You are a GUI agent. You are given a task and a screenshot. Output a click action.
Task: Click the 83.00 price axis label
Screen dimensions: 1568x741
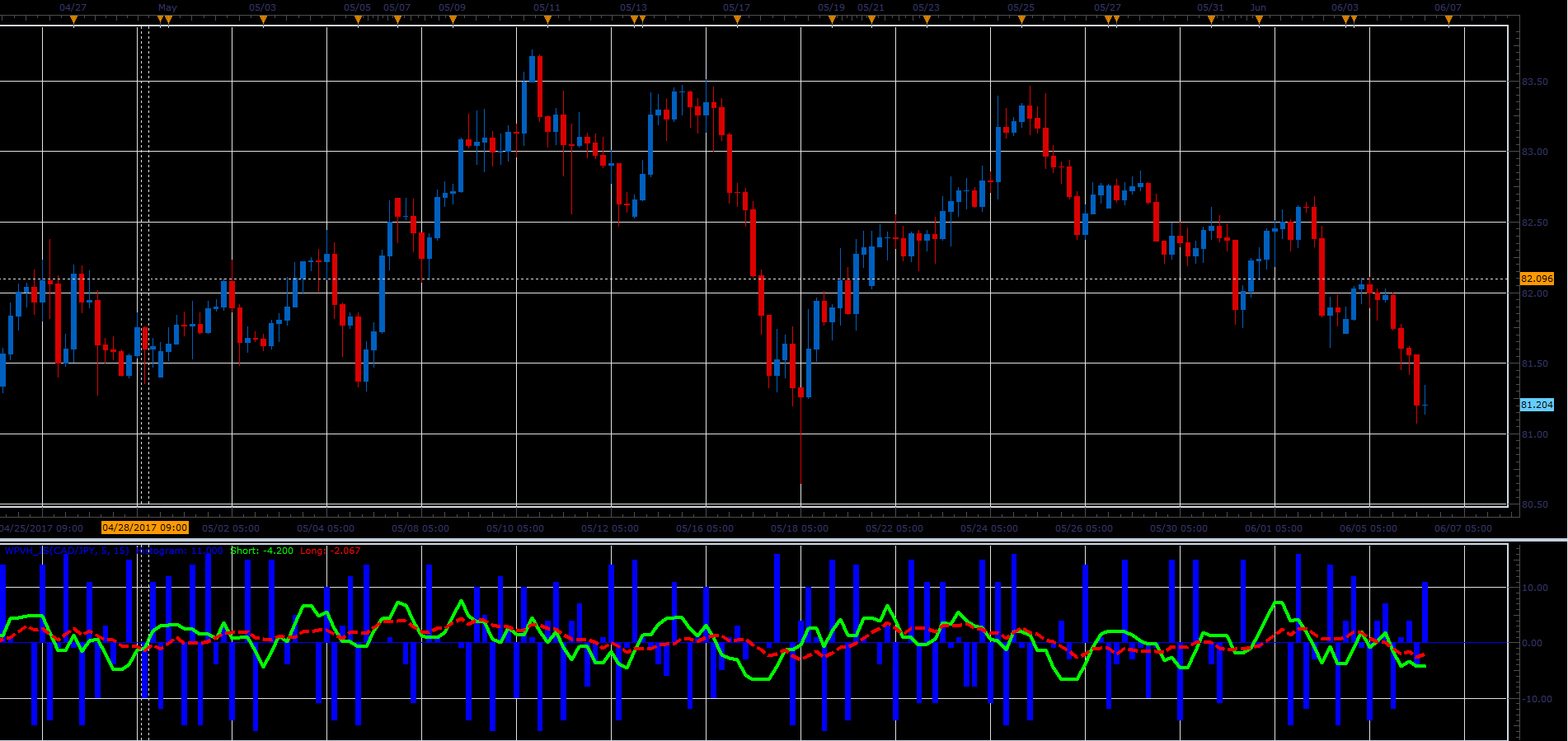1535,152
